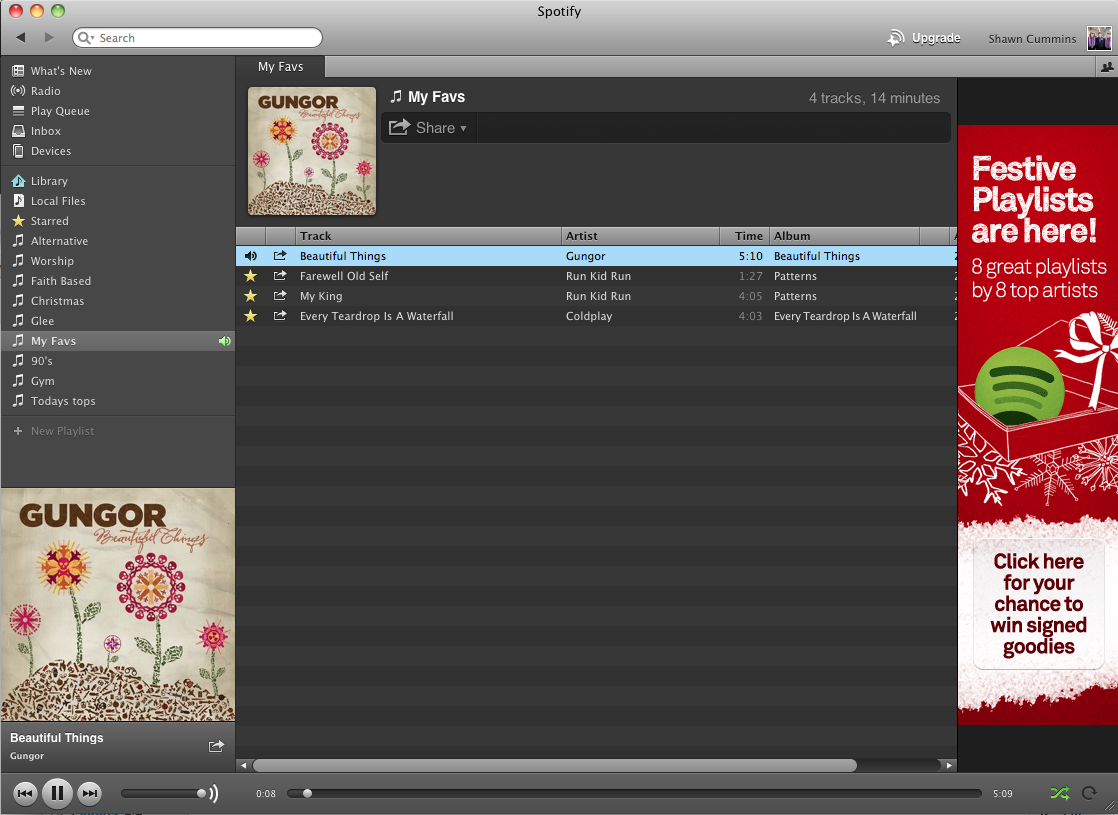
Task: Sort by Artist column header
Action: pyautogui.click(x=640, y=235)
